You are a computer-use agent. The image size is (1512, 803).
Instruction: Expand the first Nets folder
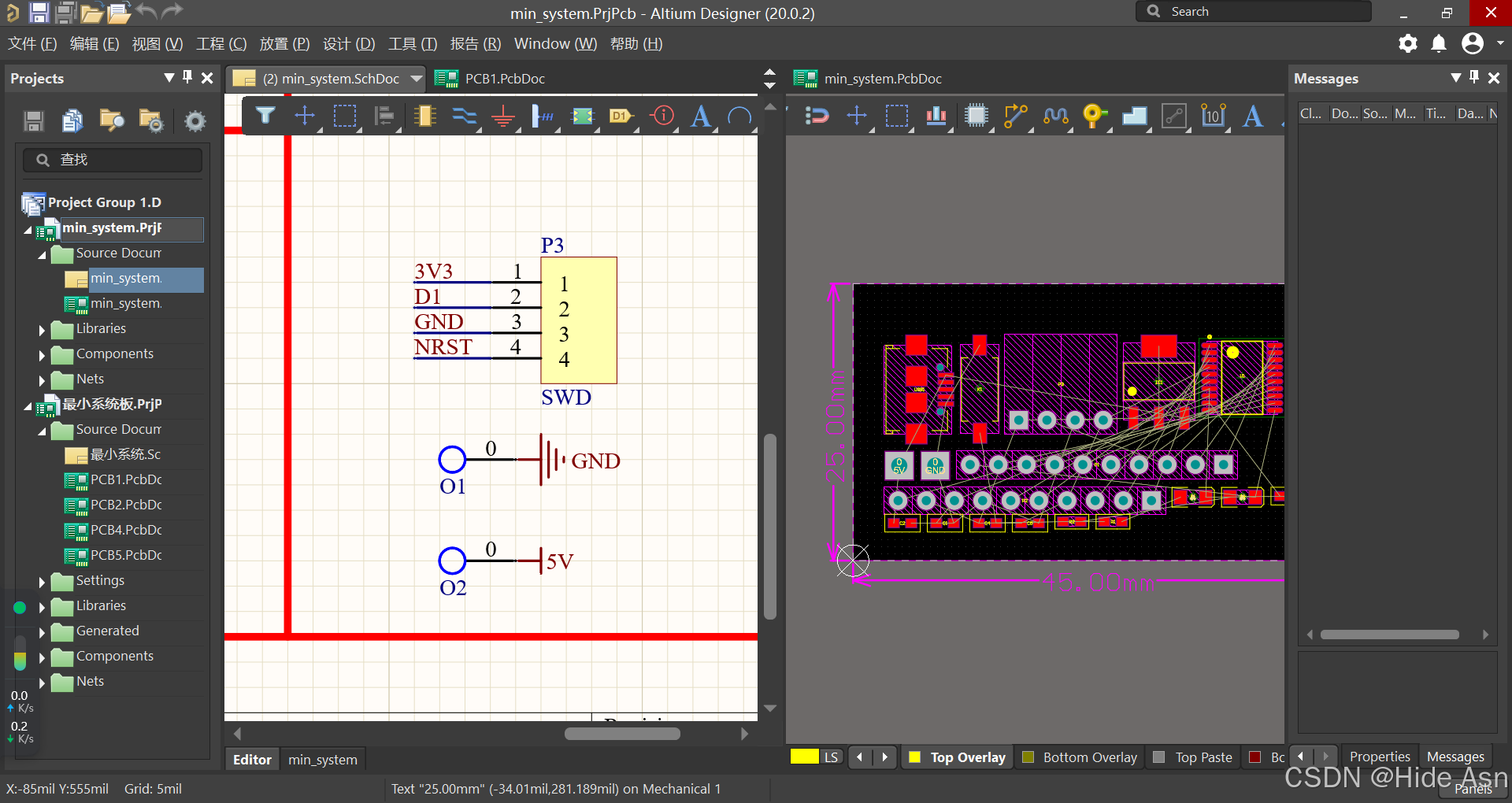42,381
